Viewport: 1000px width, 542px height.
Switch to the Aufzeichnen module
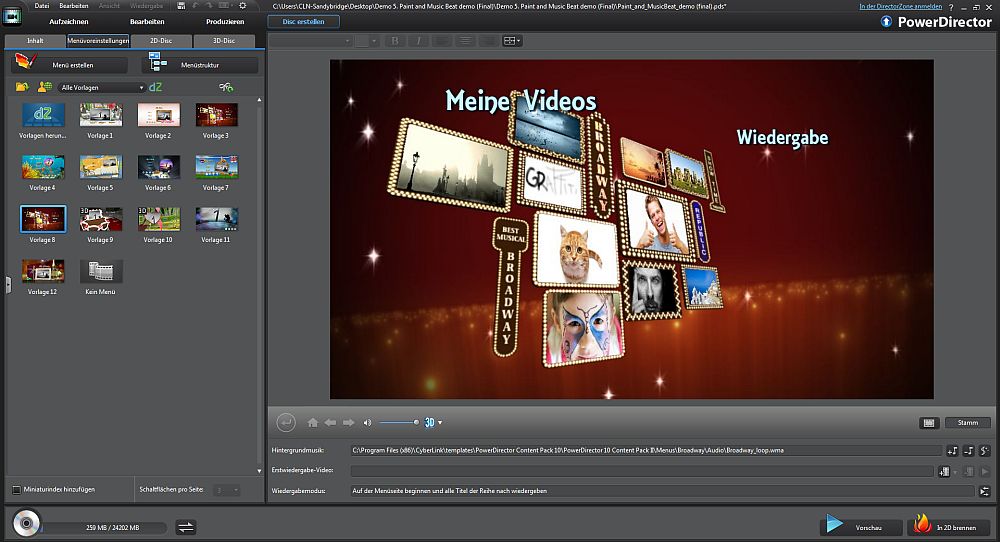coord(69,22)
